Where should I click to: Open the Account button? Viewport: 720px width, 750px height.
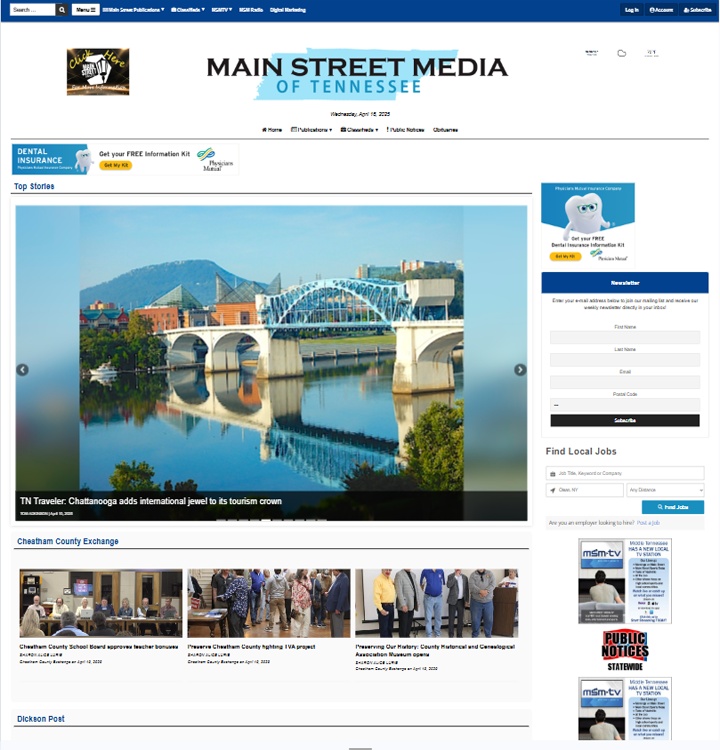click(x=661, y=10)
